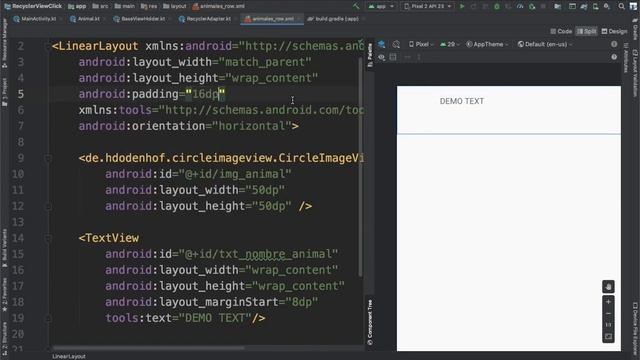
Task: Click the Make Project hammer icon
Action: point(356,6)
